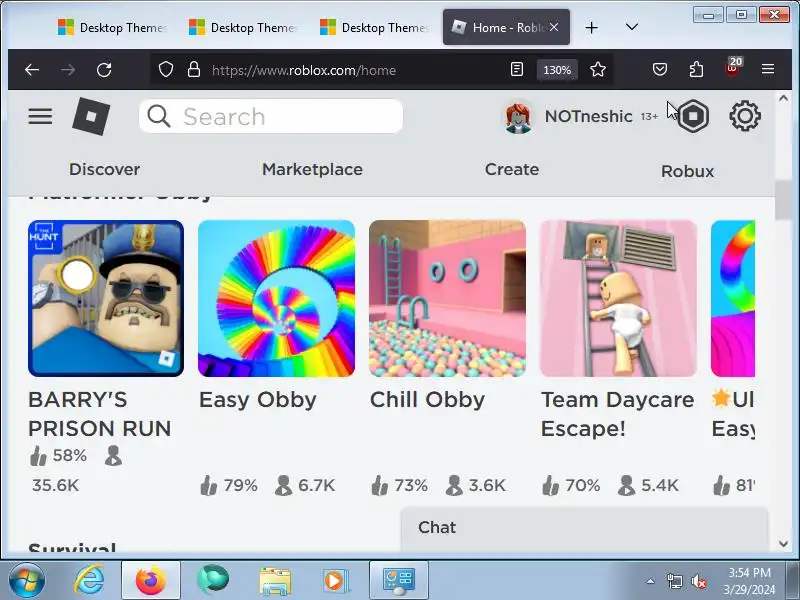This screenshot has height=600, width=800.
Task: Click BARRY'S PRISON RUN title
Action: (99, 414)
